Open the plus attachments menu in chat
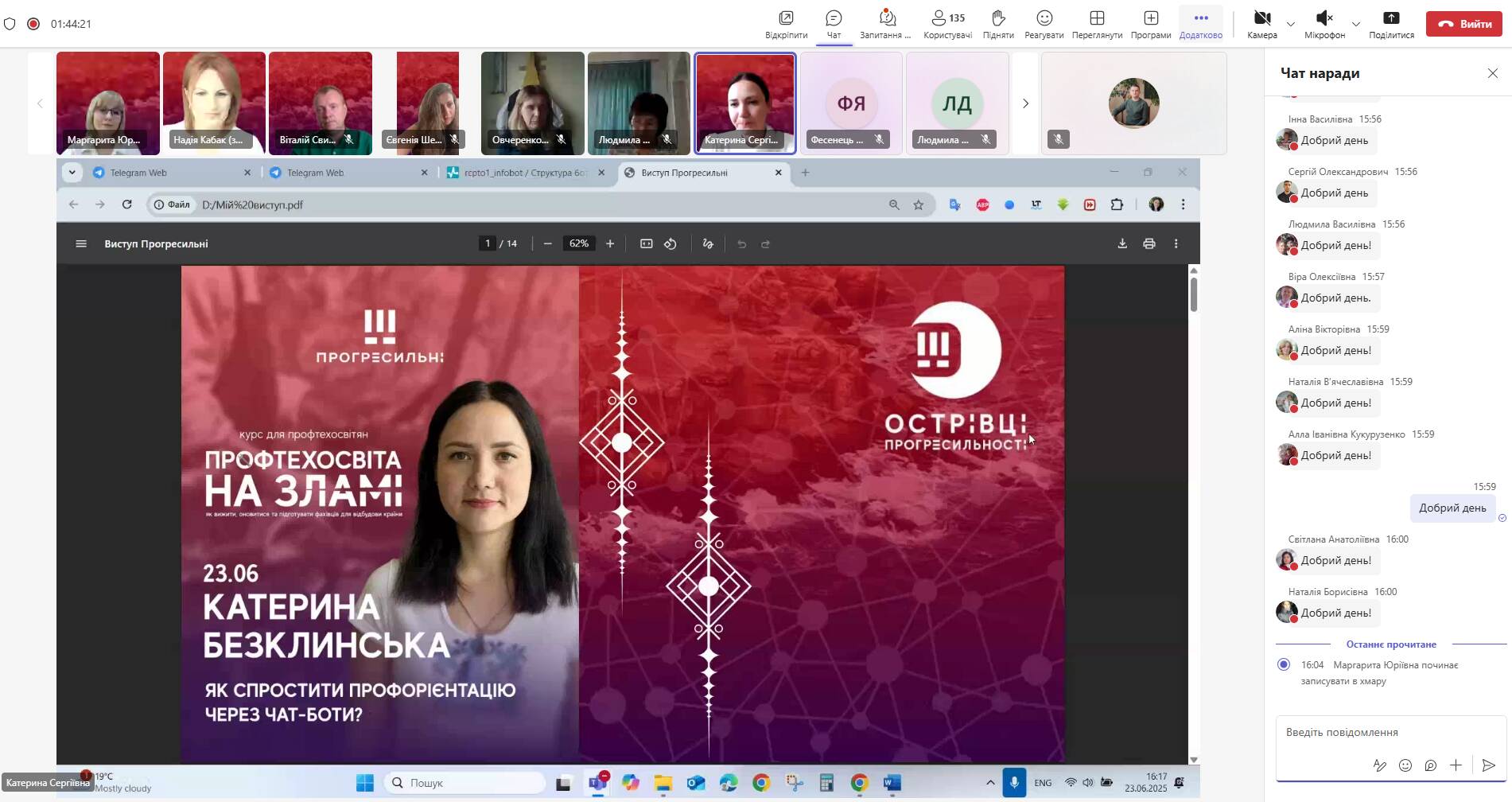Viewport: 1512px width, 802px height. pyautogui.click(x=1456, y=765)
